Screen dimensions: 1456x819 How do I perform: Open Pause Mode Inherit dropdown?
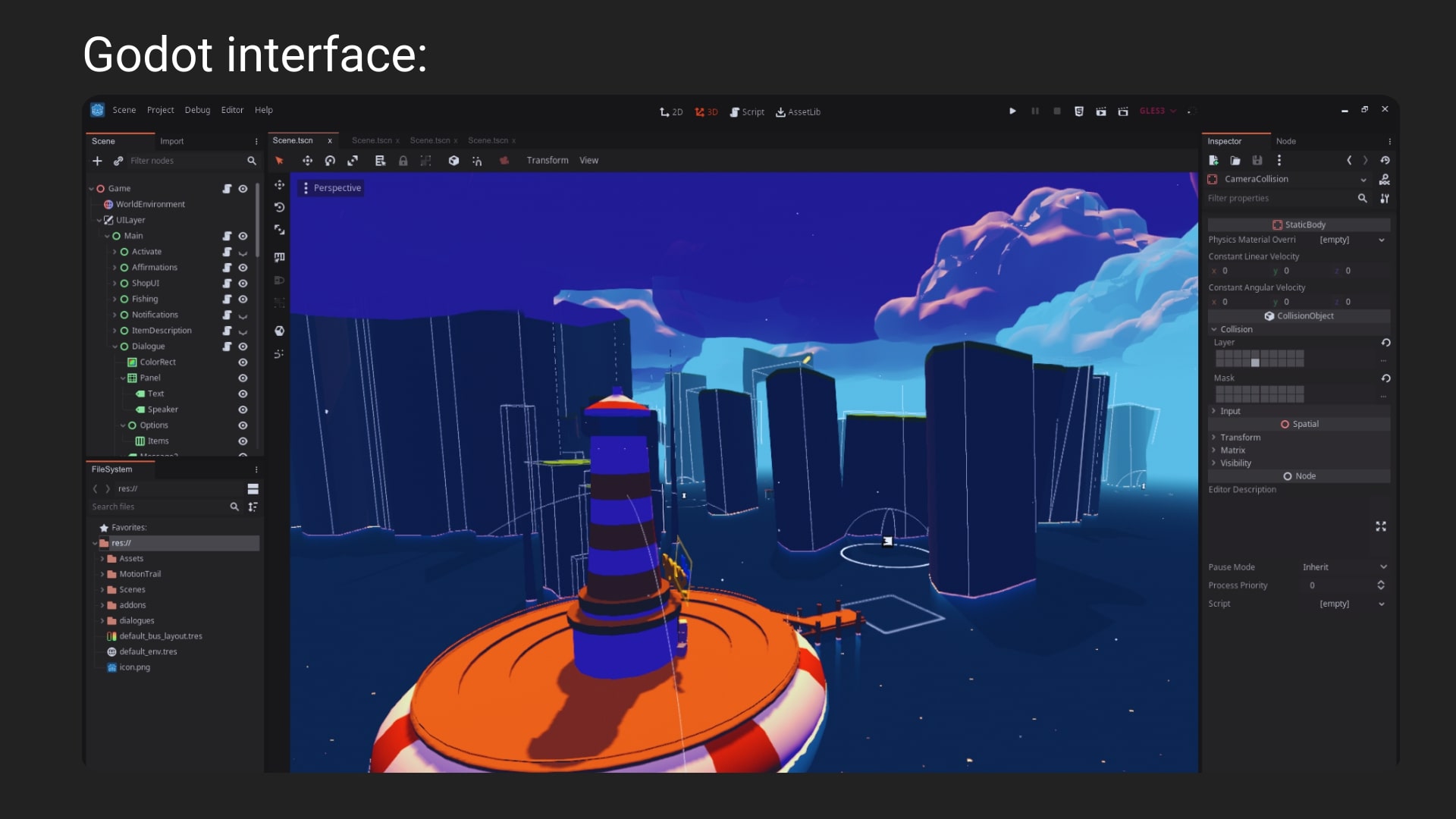(1344, 567)
